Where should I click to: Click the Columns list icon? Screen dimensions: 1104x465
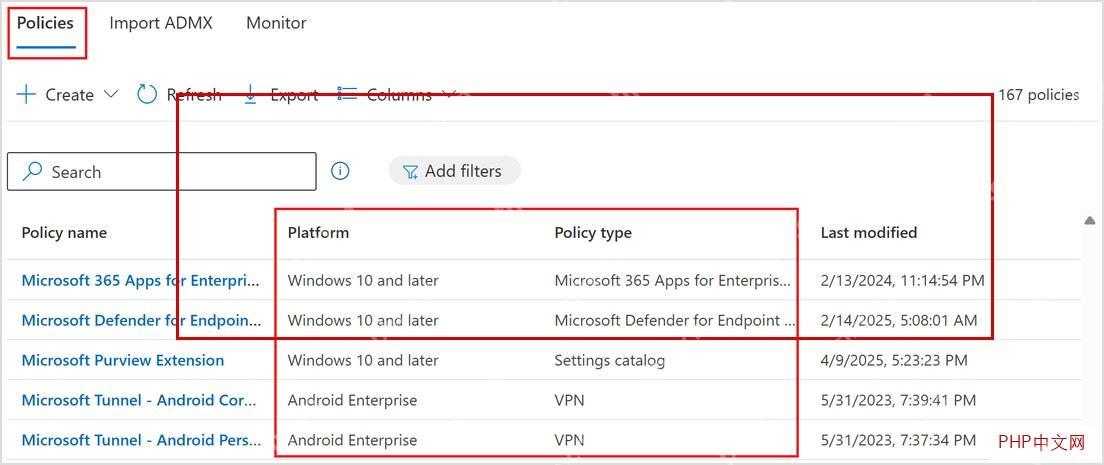347,94
